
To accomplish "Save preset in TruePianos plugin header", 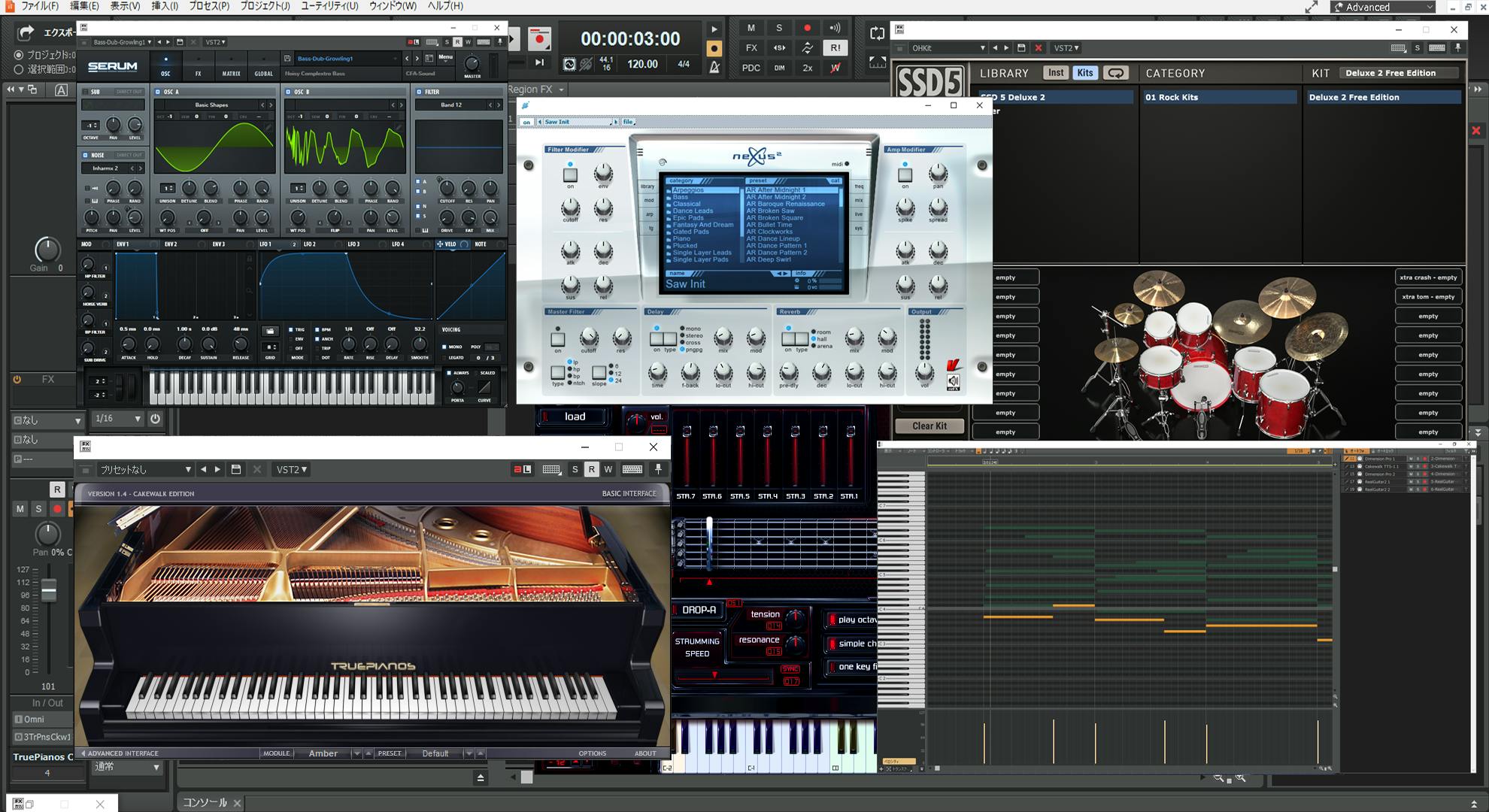I will pos(236,469).
